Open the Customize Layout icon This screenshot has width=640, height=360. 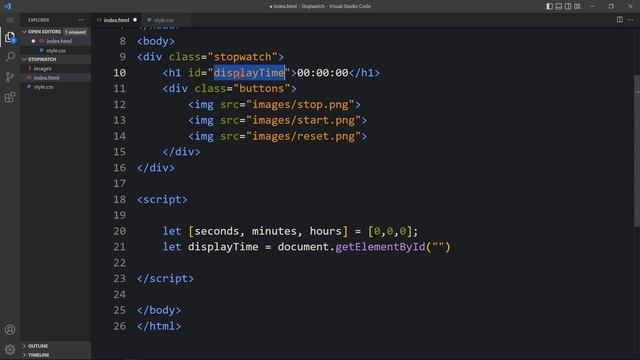(577, 6)
